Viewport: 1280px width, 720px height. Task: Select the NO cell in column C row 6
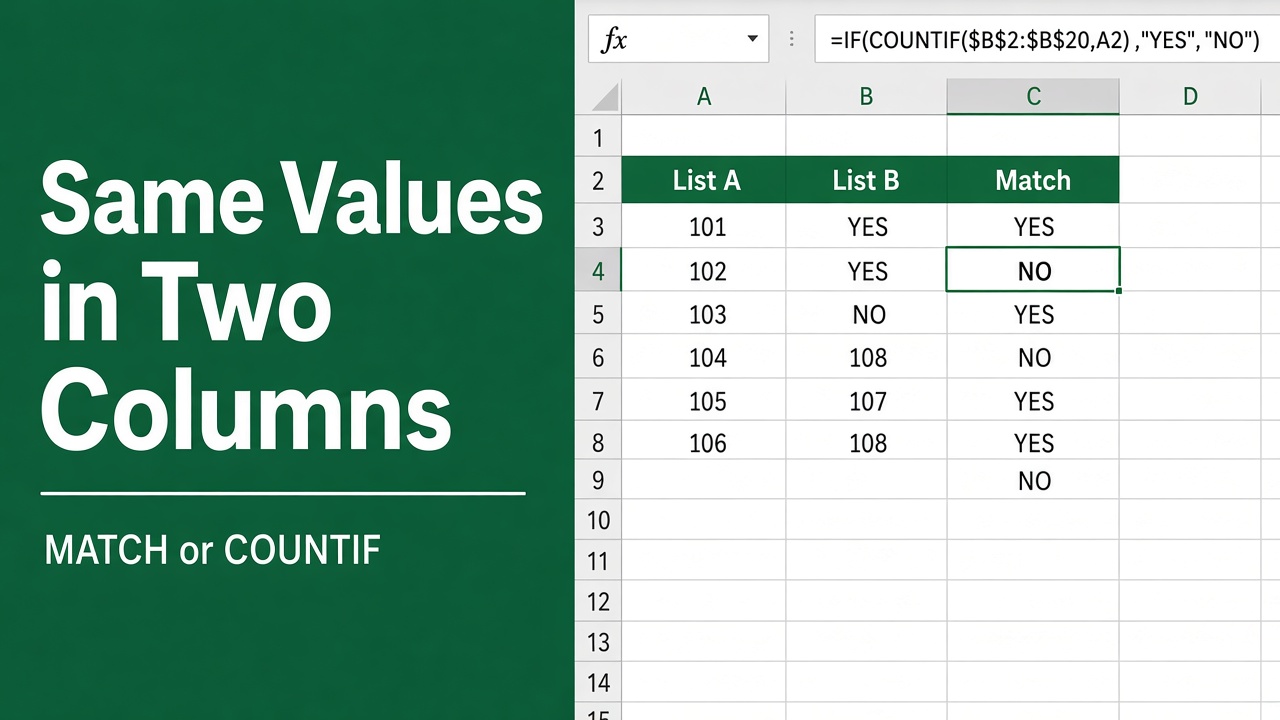click(x=1033, y=358)
